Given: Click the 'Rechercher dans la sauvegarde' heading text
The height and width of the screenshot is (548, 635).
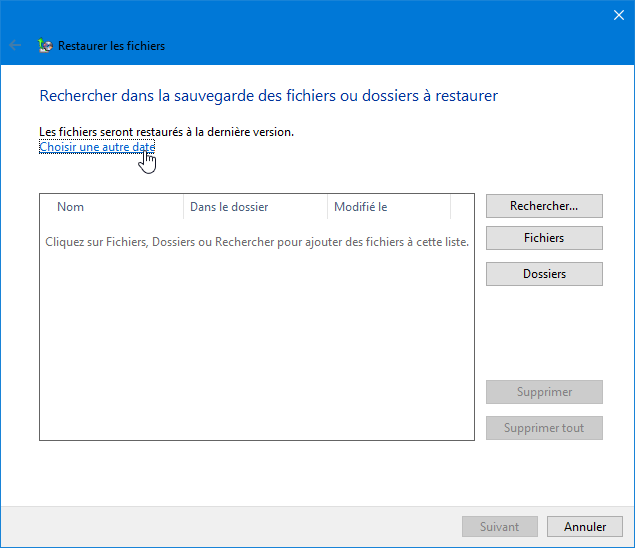Looking at the screenshot, I should pyautogui.click(x=268, y=96).
